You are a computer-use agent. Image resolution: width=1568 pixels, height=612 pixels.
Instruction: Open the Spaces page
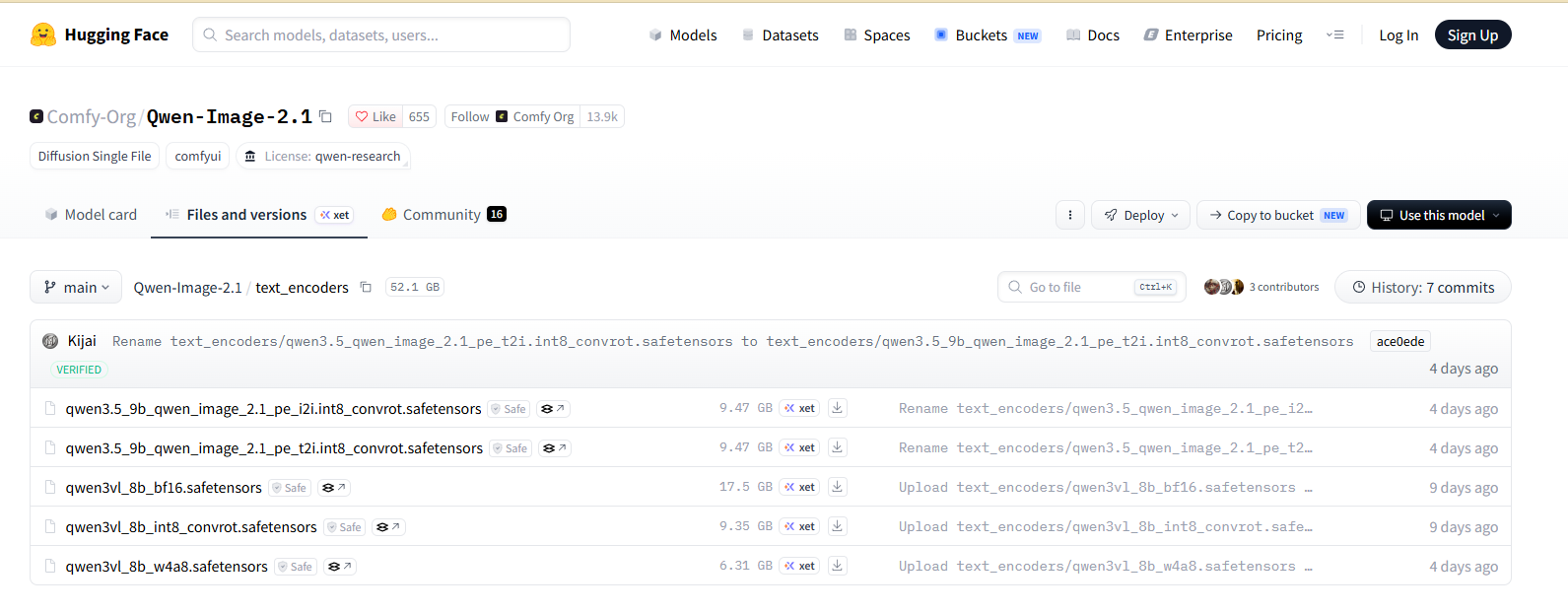(x=877, y=35)
